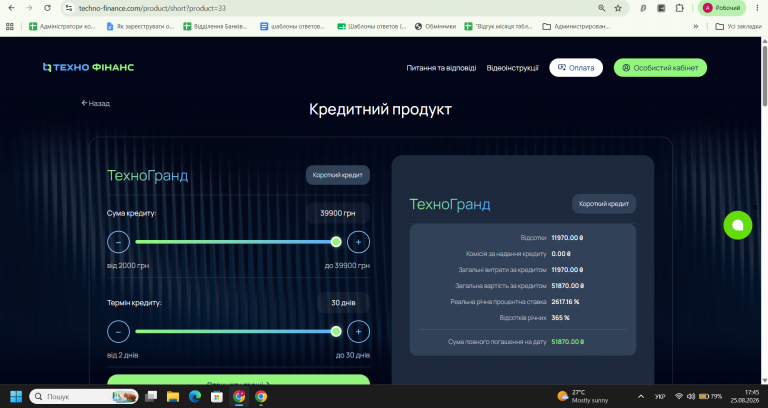Open the first 'шаблоны ответов' docs bookmark
The width and height of the screenshot is (768, 408).
(x=292, y=26)
